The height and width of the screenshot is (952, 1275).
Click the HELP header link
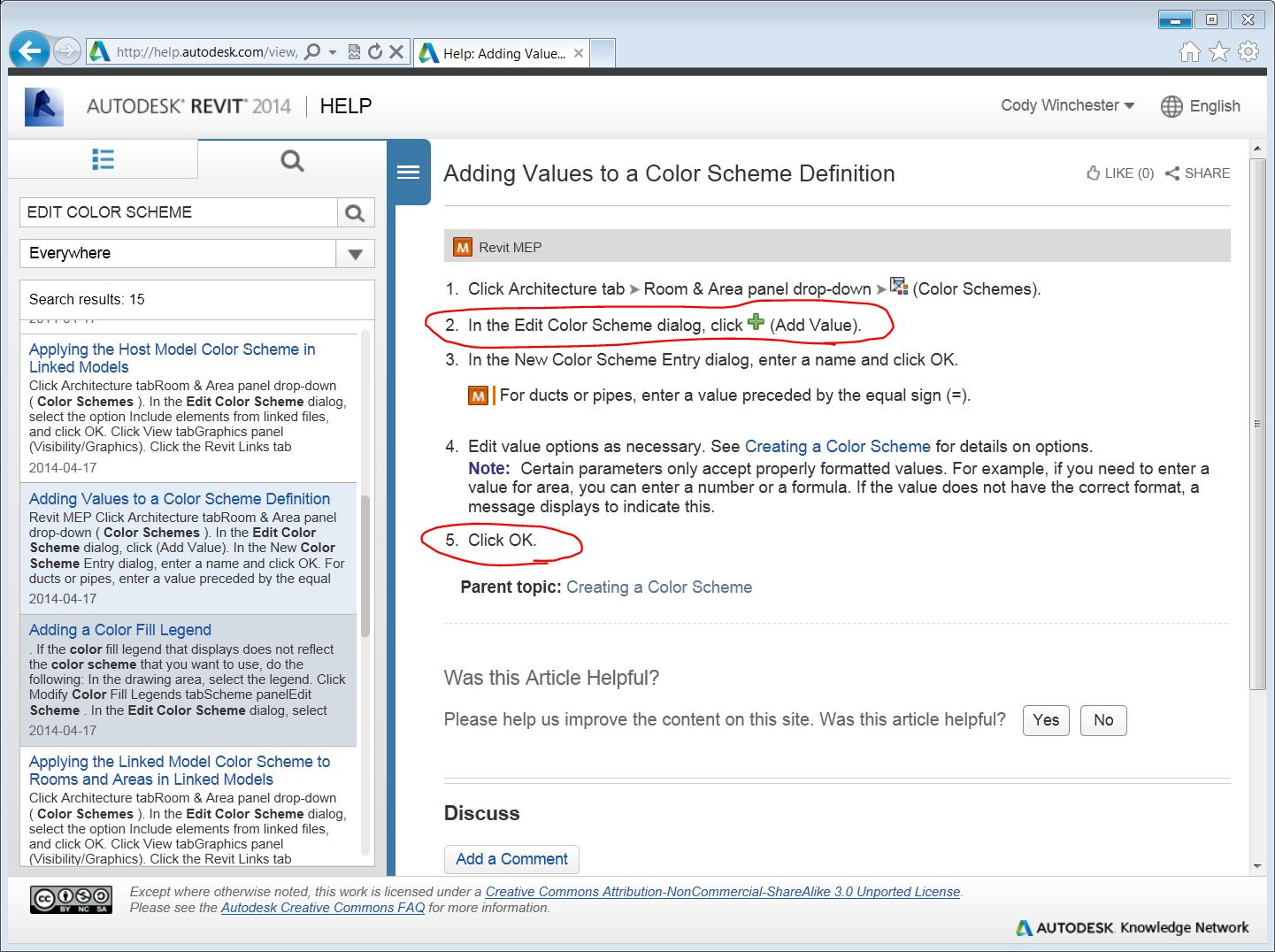coord(346,106)
